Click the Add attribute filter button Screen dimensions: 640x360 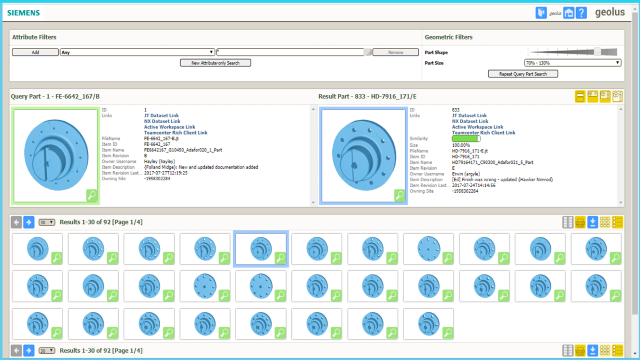click(35, 52)
